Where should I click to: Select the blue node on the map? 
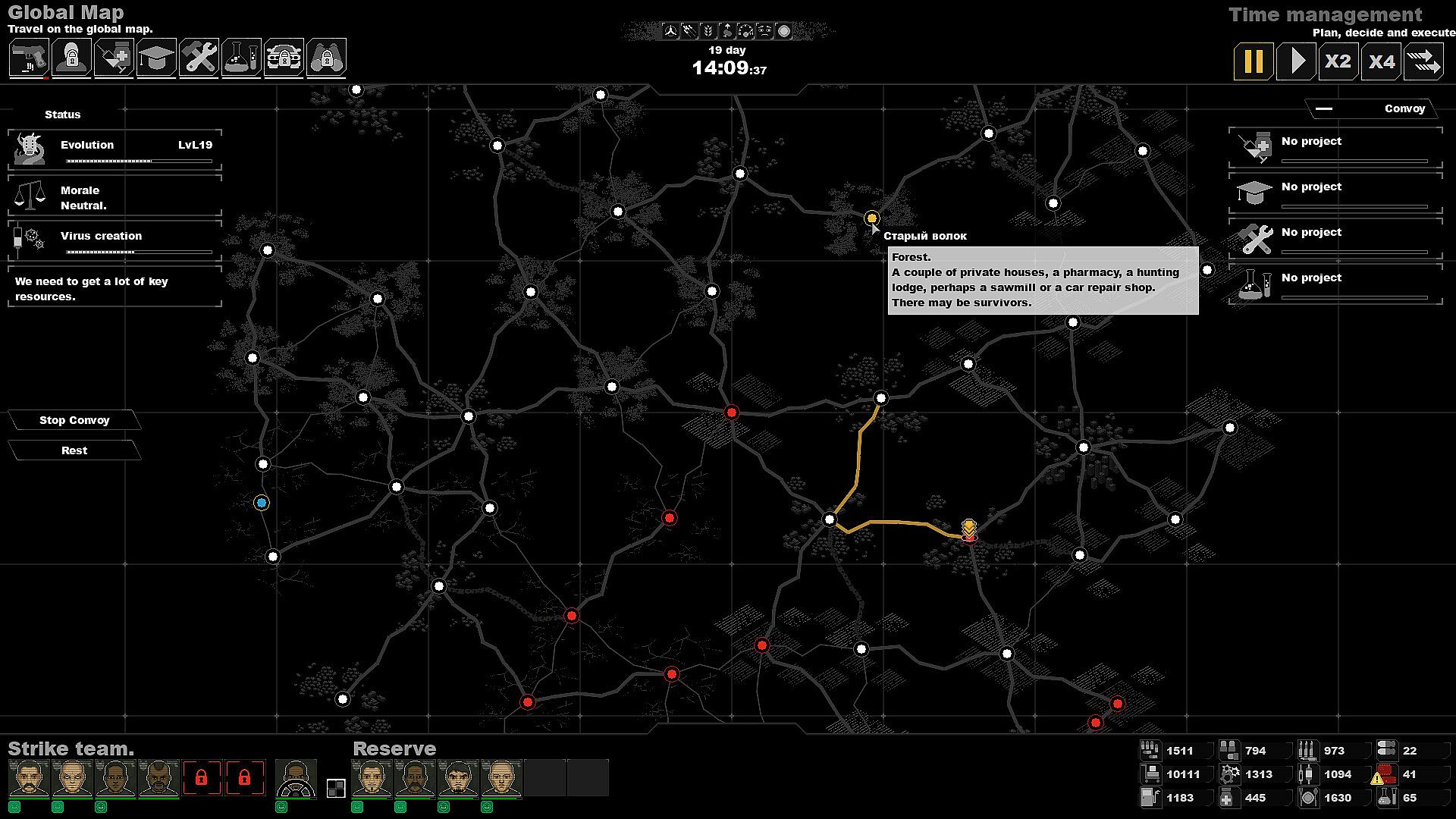(x=262, y=503)
